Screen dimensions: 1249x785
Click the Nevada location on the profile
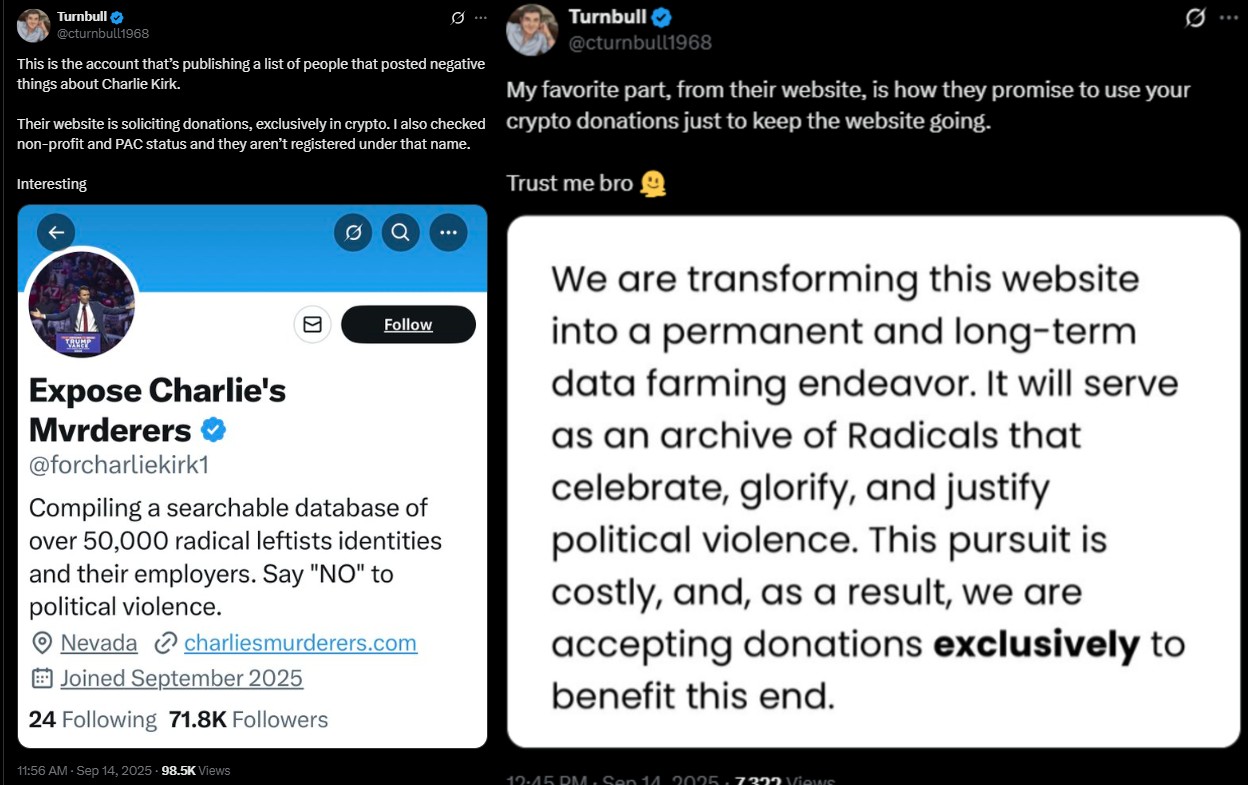98,642
